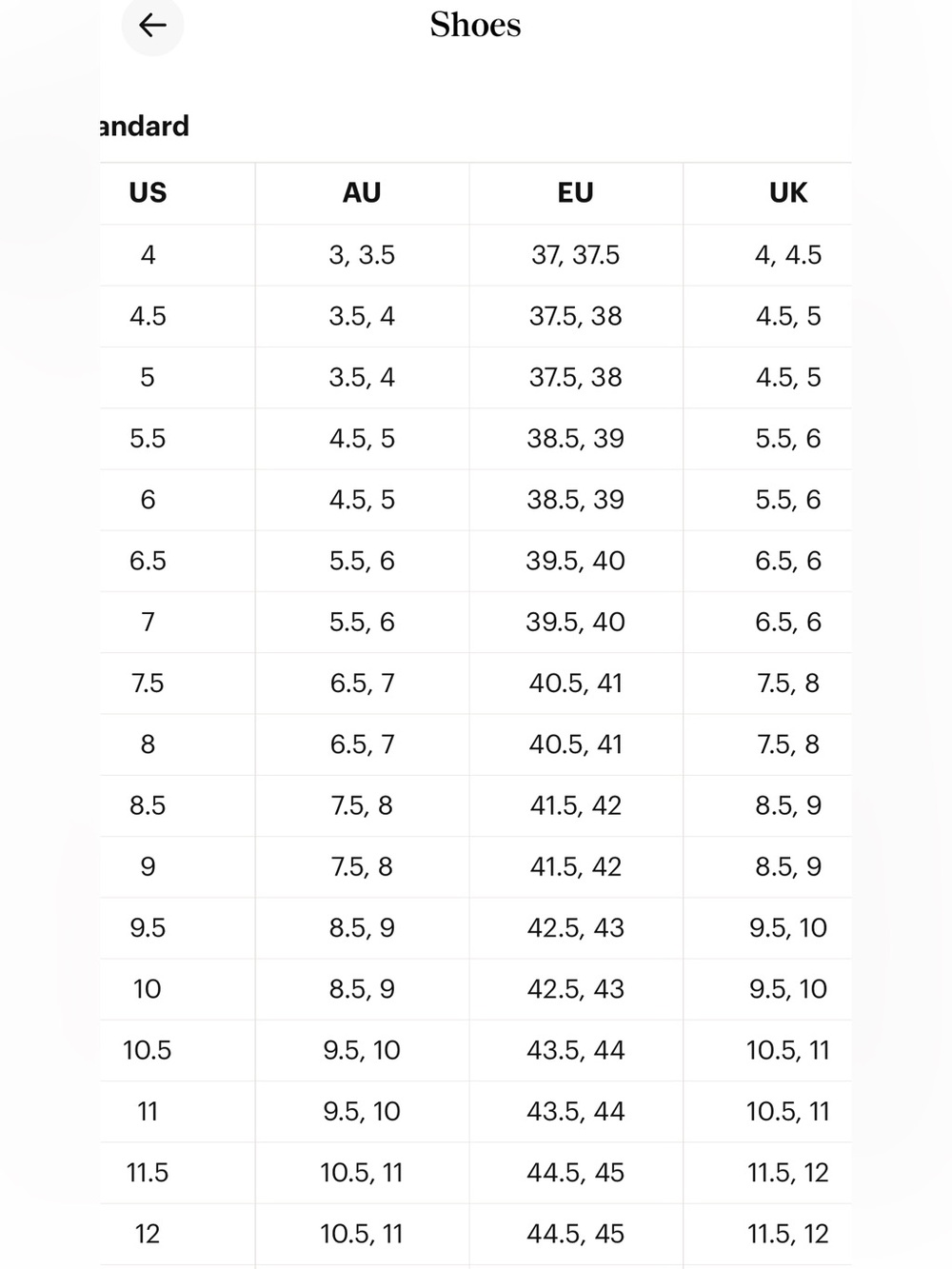The width and height of the screenshot is (952, 1269).
Task: Select the UK cell in US 10 row
Action: (788, 989)
